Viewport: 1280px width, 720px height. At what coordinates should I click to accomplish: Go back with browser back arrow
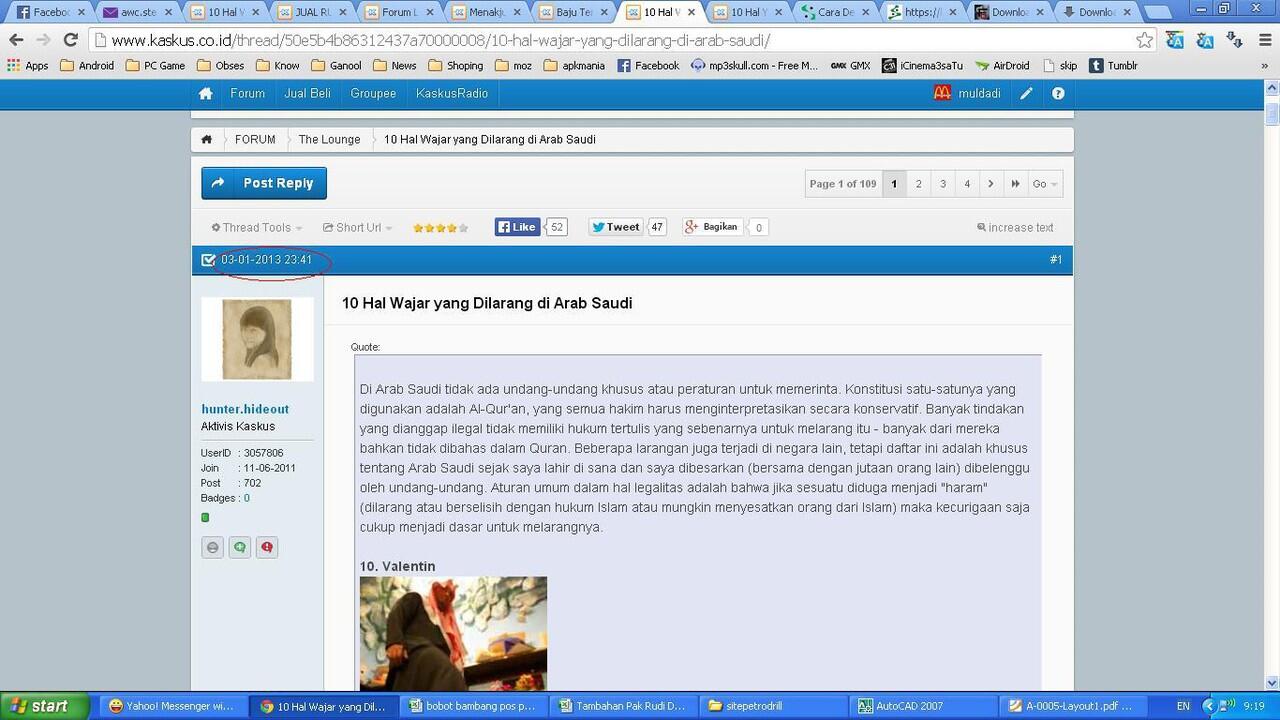15,40
